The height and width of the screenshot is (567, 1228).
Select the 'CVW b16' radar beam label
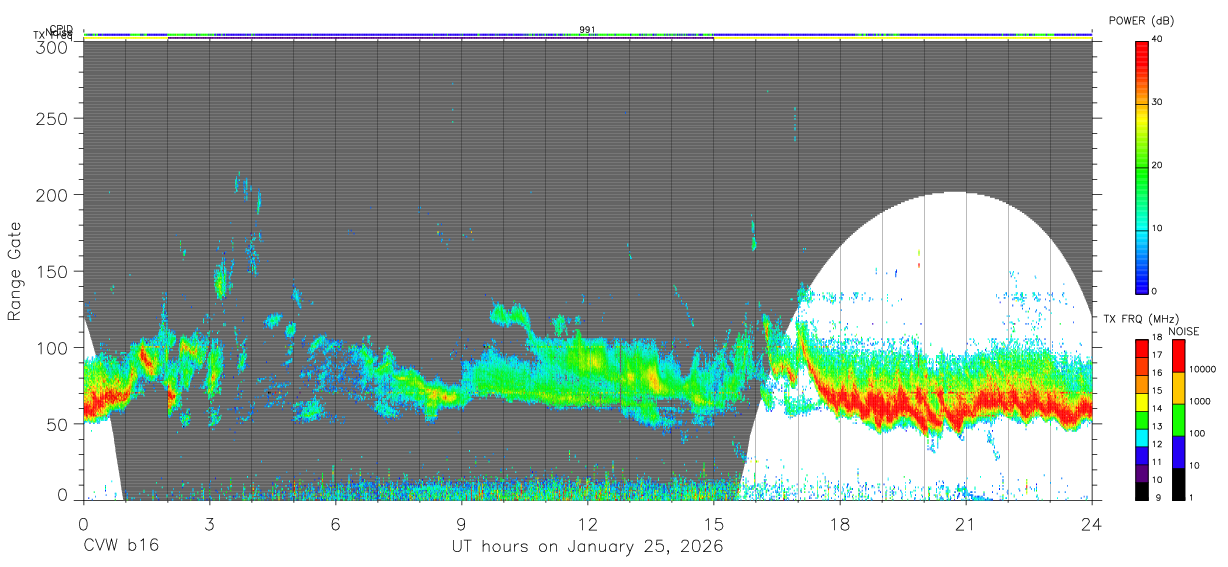click(121, 547)
